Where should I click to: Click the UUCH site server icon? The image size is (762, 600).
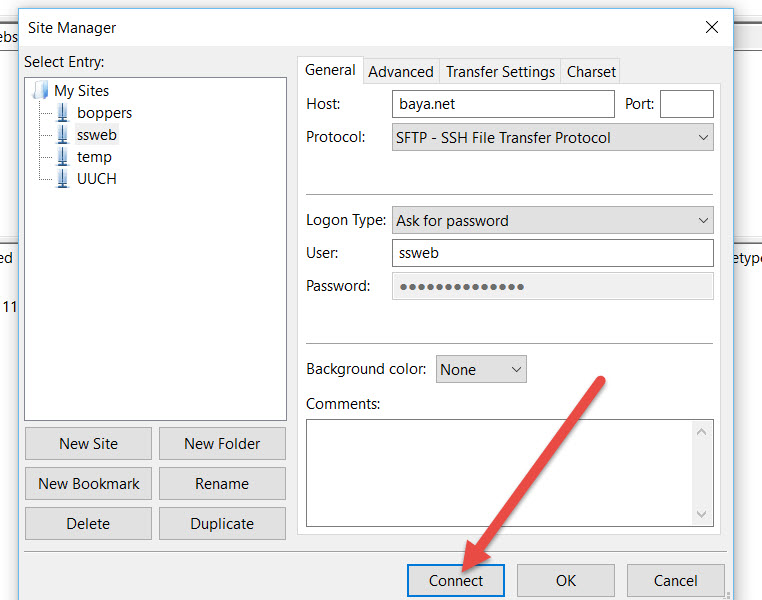[x=62, y=179]
